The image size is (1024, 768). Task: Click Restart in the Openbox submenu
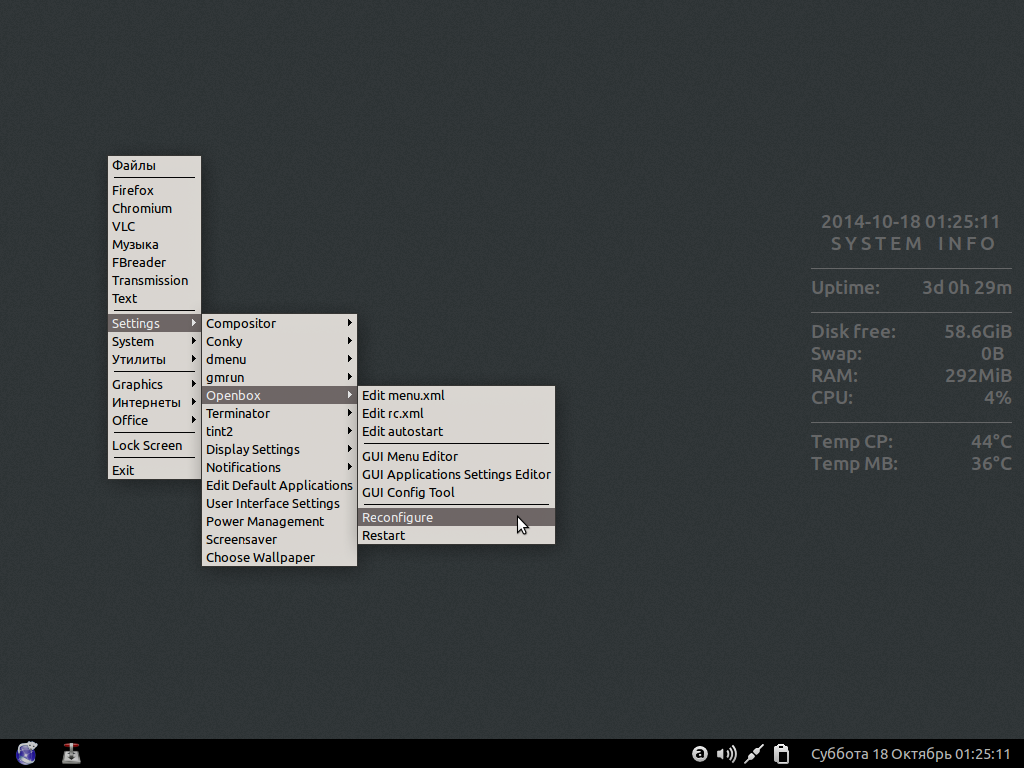click(456, 536)
